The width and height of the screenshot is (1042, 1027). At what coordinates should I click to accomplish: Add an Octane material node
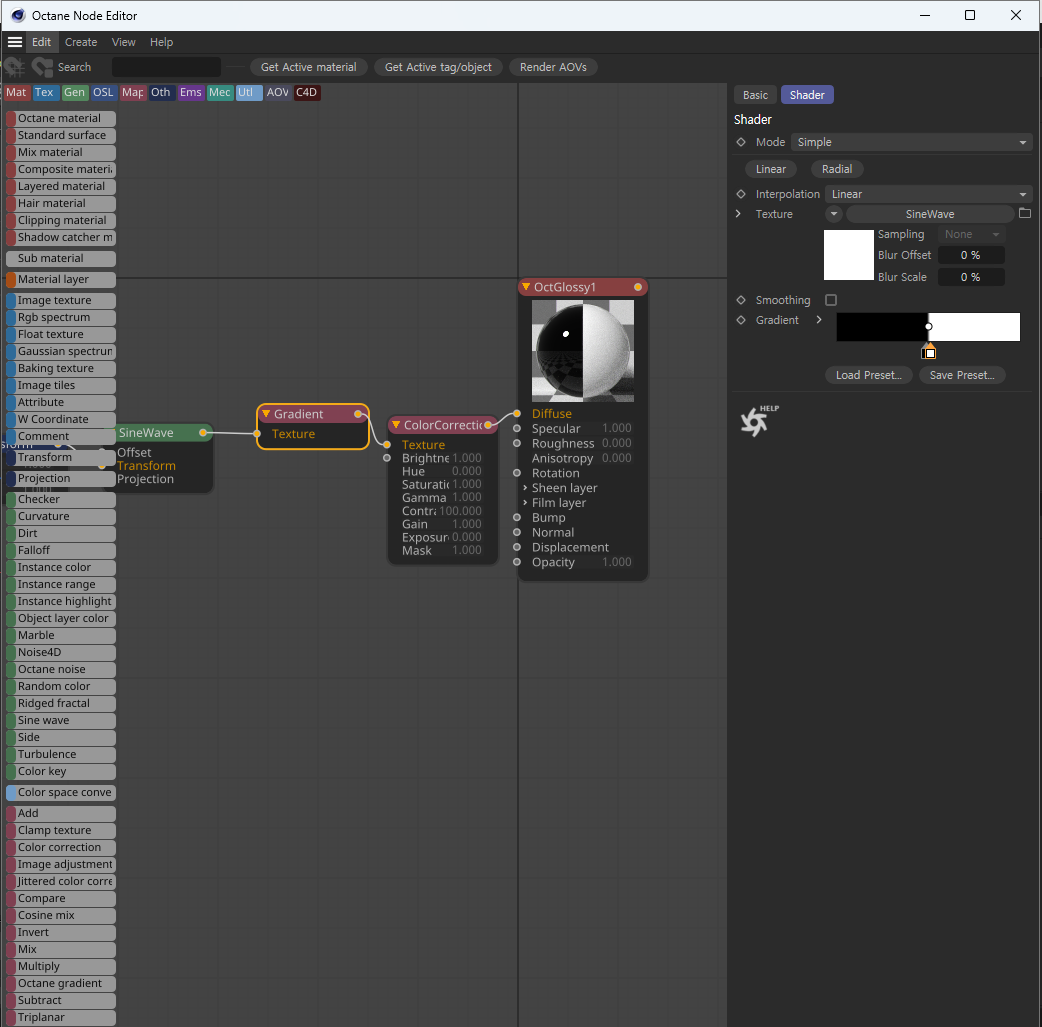coord(60,118)
